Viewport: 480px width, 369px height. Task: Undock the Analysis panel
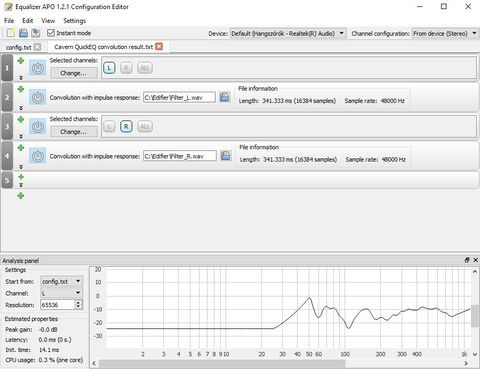[467, 260]
